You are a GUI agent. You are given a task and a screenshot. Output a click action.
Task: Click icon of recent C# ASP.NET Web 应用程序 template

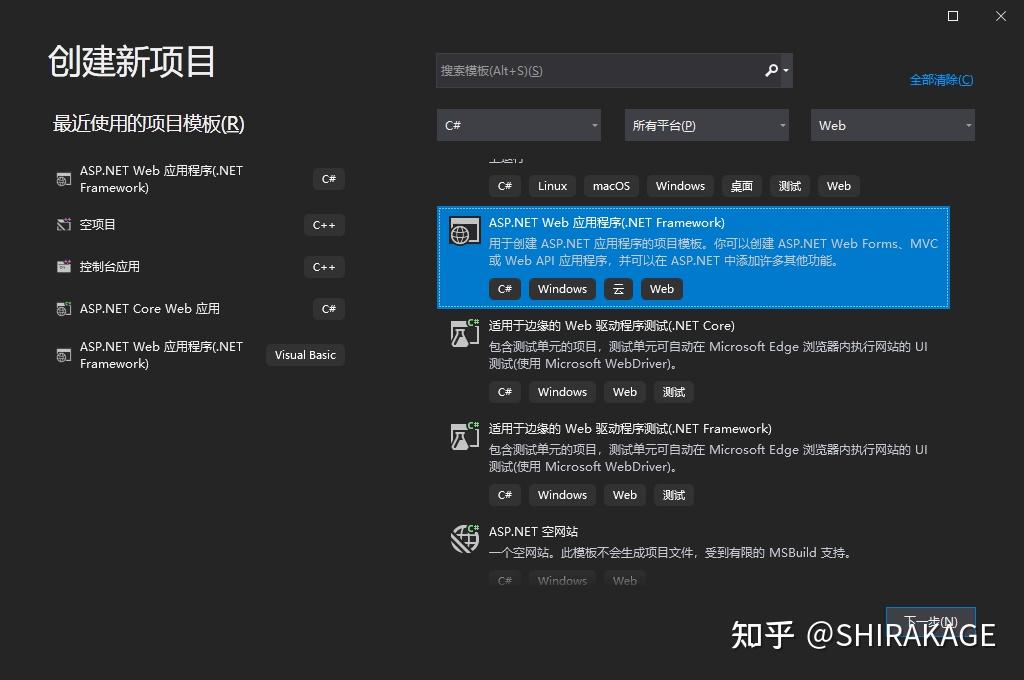[x=63, y=179]
